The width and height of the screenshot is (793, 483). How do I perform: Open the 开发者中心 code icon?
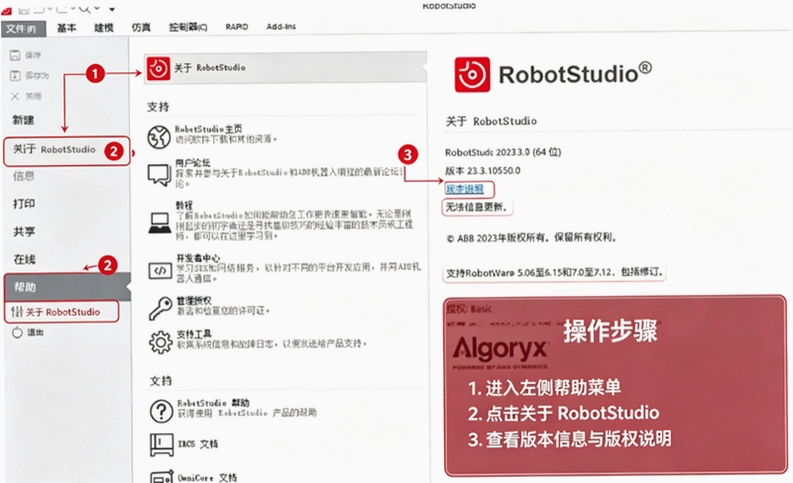click(x=160, y=271)
